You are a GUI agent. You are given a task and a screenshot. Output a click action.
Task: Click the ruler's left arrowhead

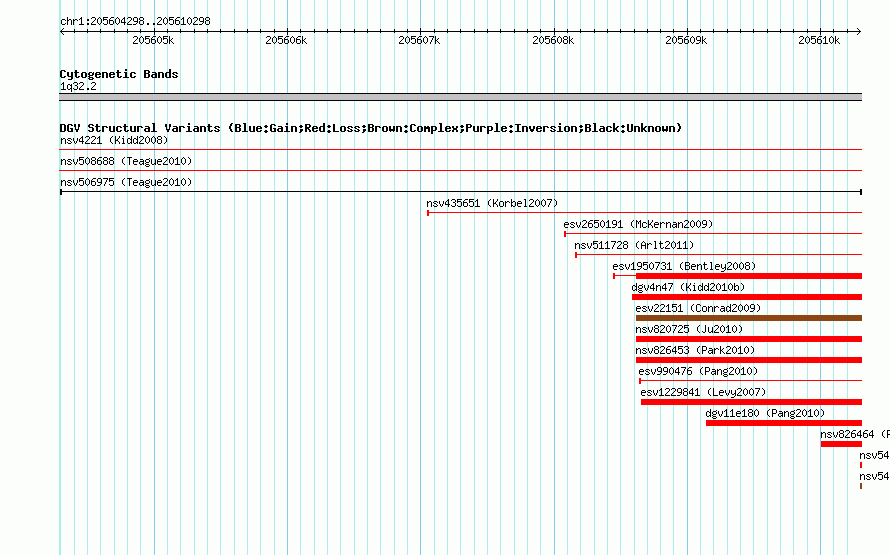pyautogui.click(x=62, y=31)
